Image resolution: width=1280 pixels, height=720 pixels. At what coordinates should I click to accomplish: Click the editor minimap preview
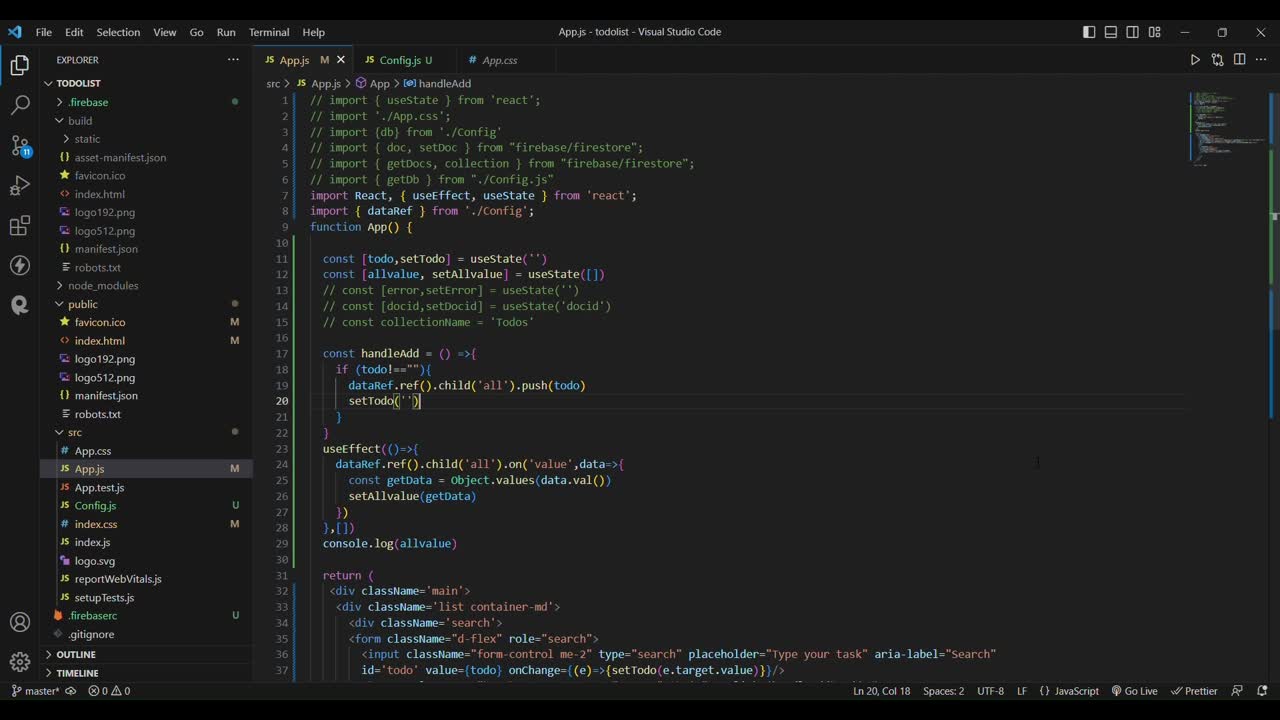(x=1227, y=128)
